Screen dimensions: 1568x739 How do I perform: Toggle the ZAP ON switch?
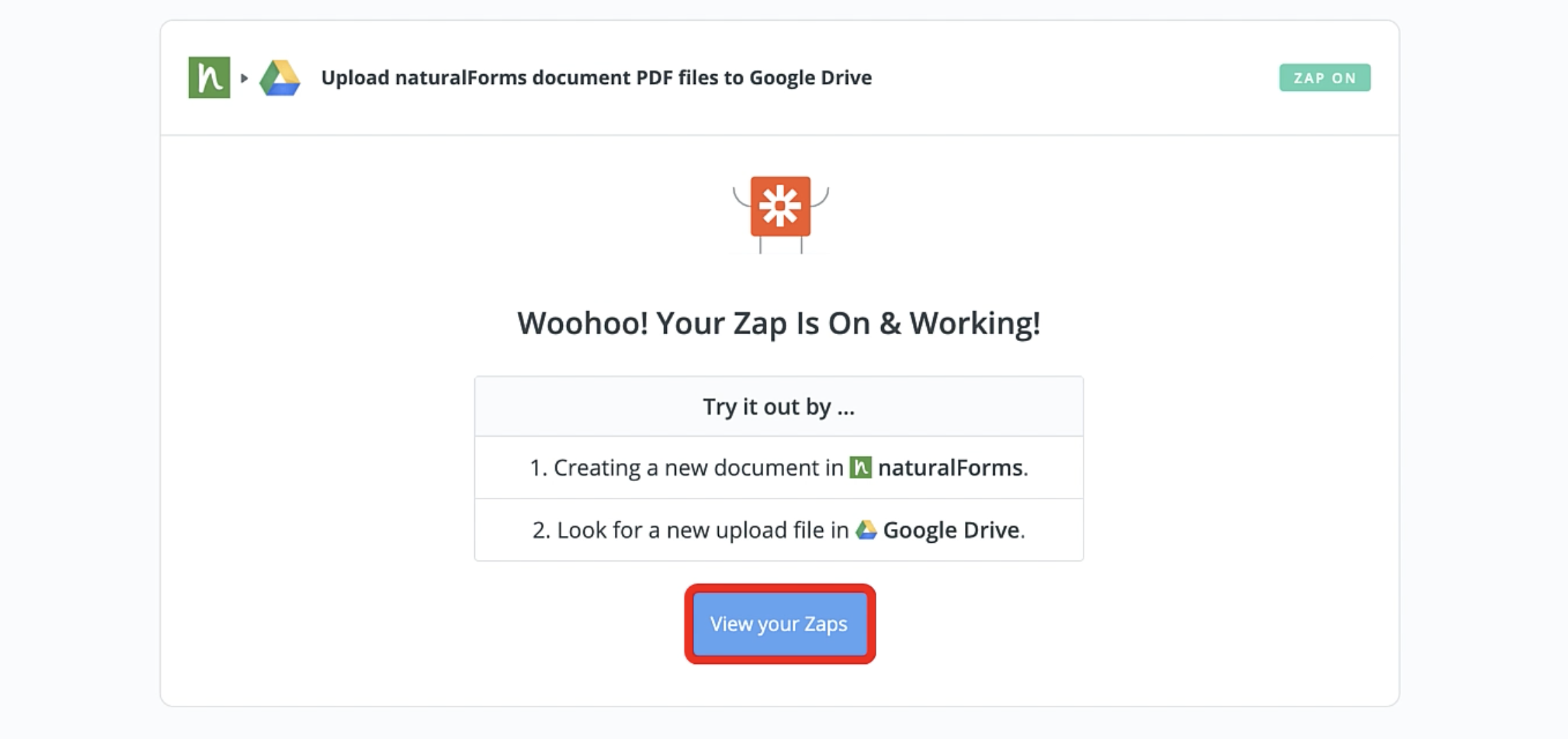click(x=1325, y=78)
